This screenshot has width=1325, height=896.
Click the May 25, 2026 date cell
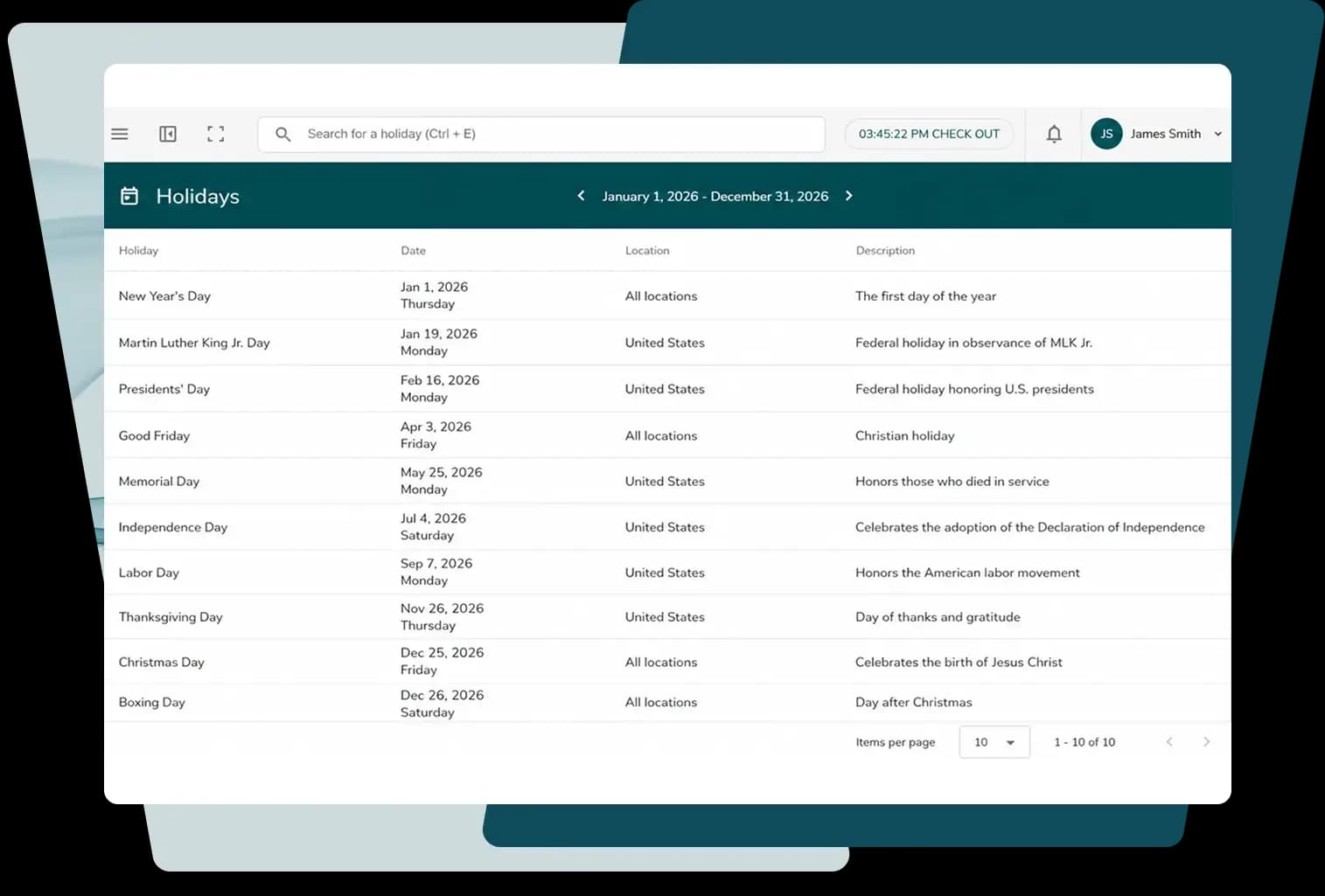pos(442,481)
